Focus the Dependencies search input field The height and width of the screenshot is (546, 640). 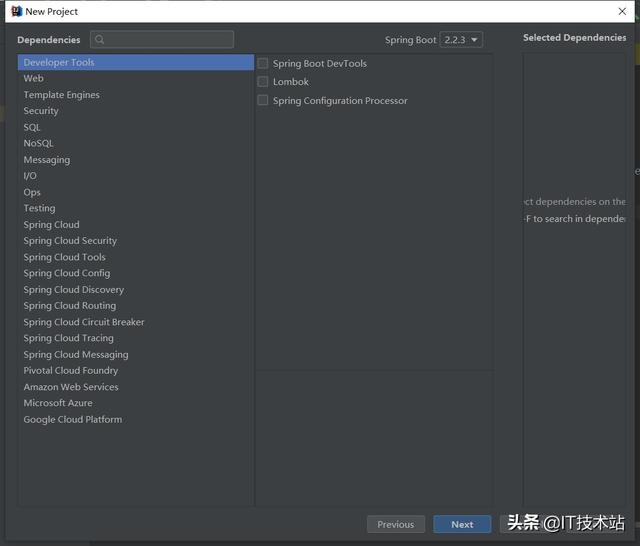162,39
